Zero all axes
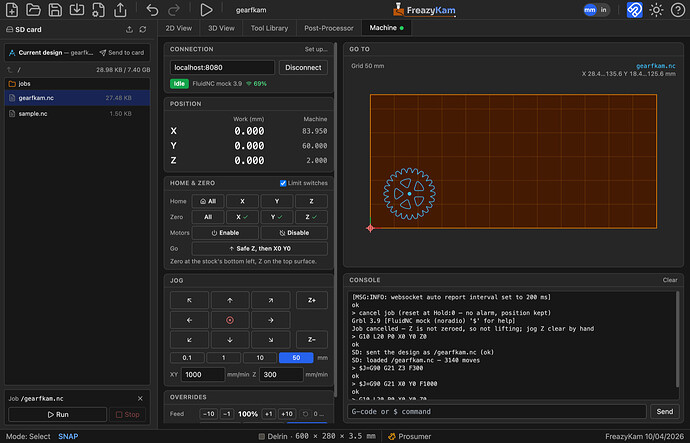 [x=208, y=217]
